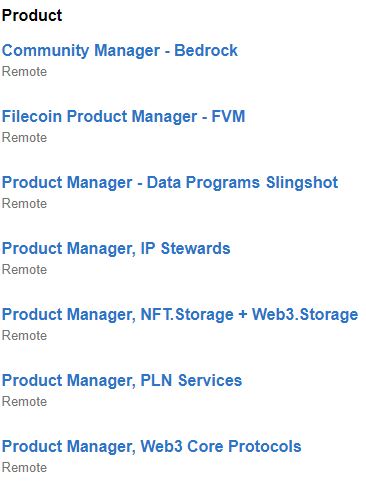Viewport: 366px width, 487px height.
Task: Click Remote label under Community Manager - Bedrock
Action: [24, 72]
